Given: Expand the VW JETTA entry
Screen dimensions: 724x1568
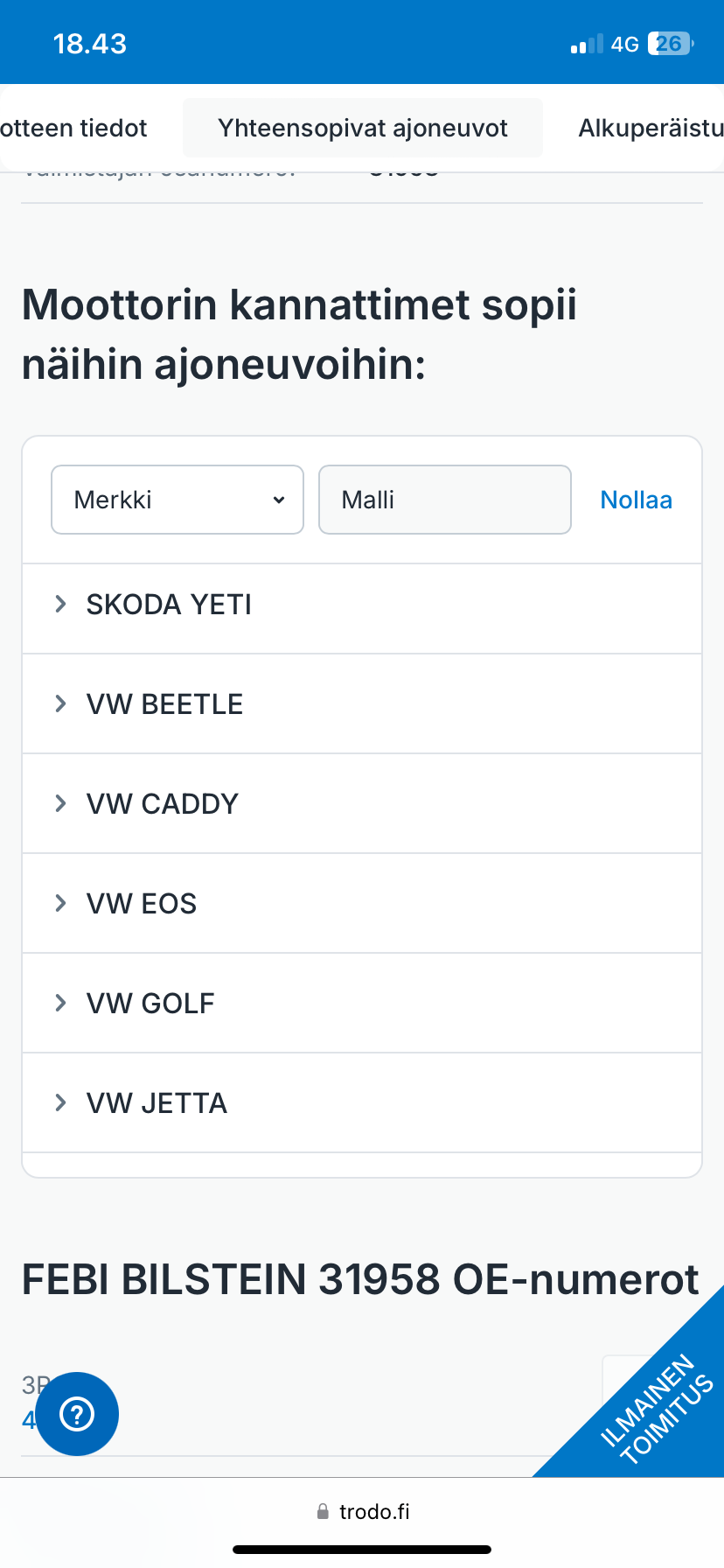Looking at the screenshot, I should tap(157, 1102).
